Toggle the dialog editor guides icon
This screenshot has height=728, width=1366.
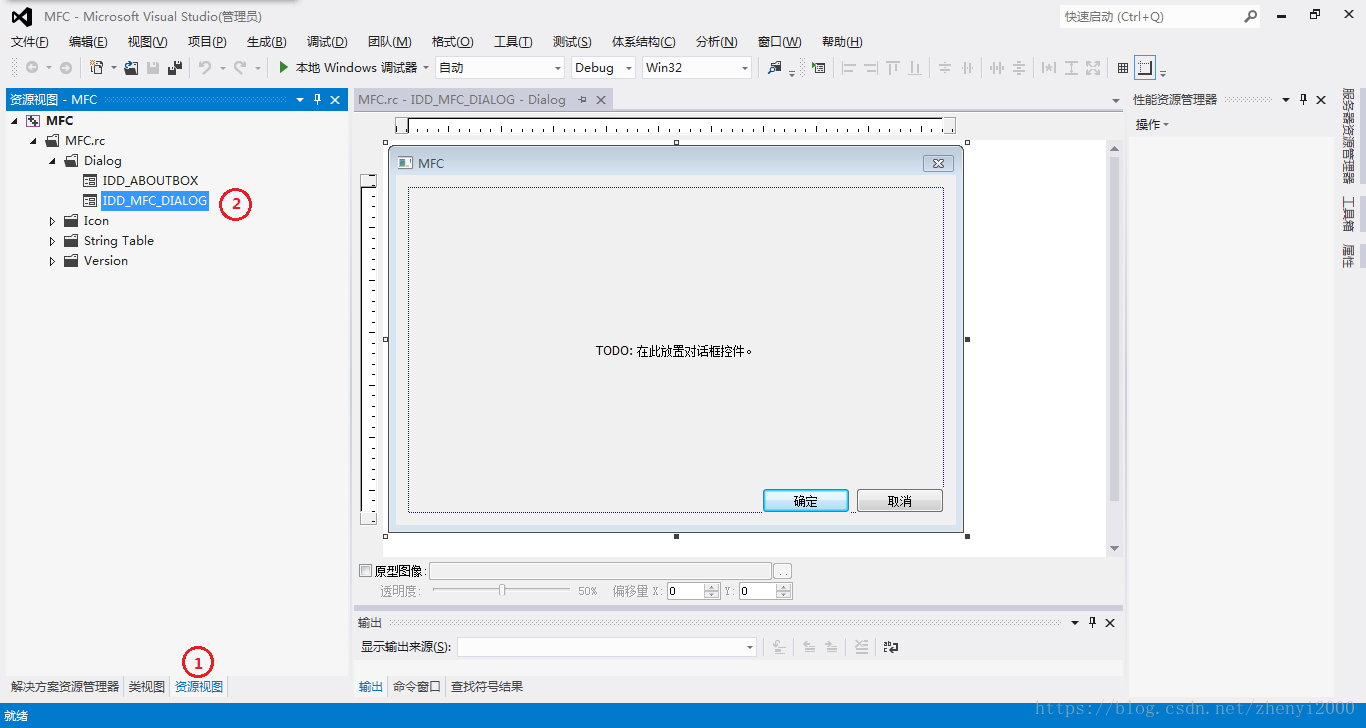(1145, 68)
